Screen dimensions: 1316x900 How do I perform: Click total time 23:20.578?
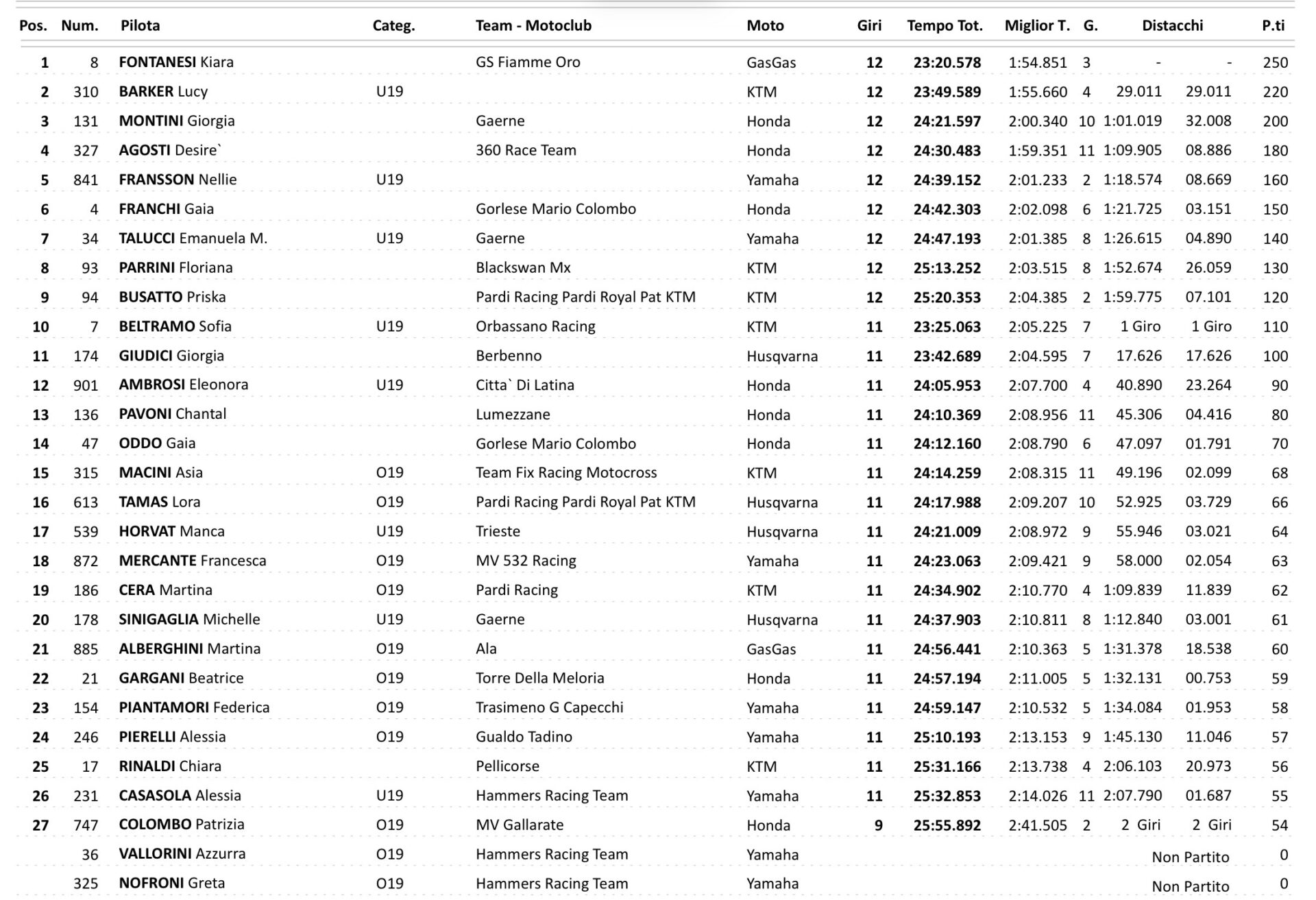[947, 63]
